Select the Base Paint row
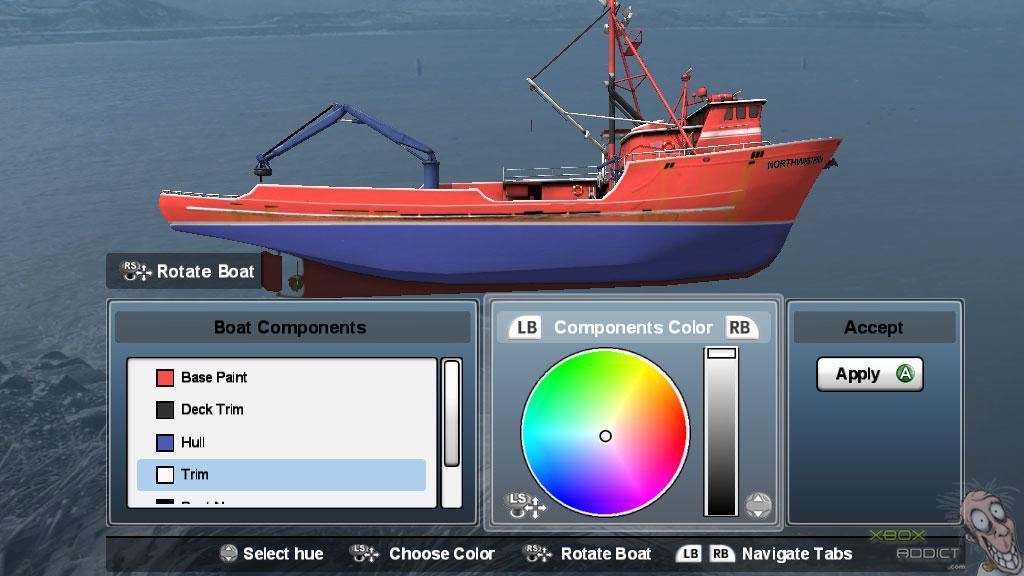The width and height of the screenshot is (1024, 576). tap(281, 377)
